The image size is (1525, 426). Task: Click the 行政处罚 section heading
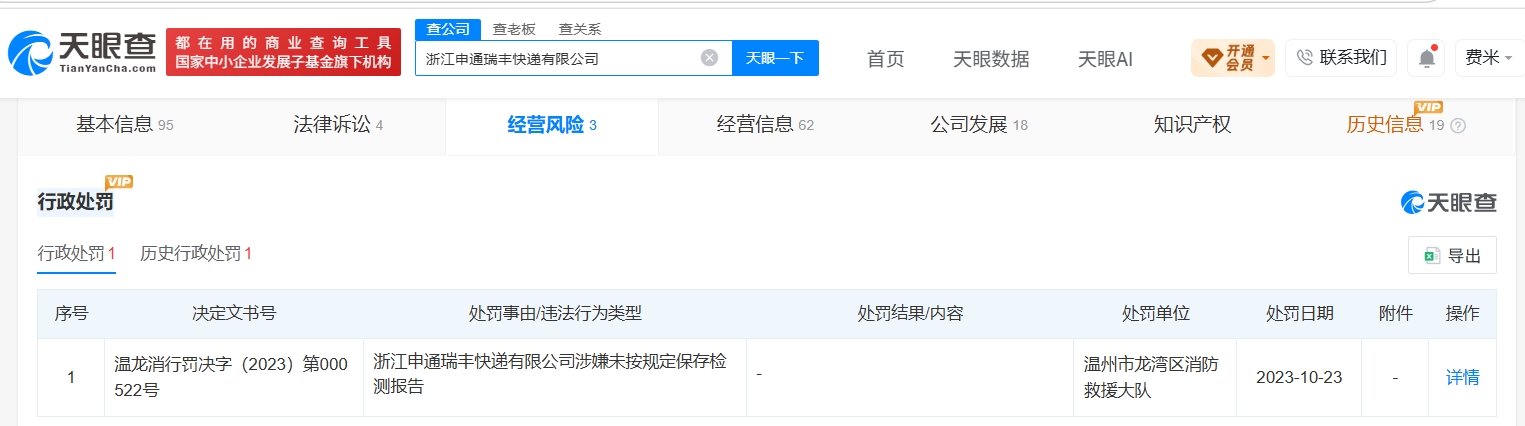click(x=76, y=202)
